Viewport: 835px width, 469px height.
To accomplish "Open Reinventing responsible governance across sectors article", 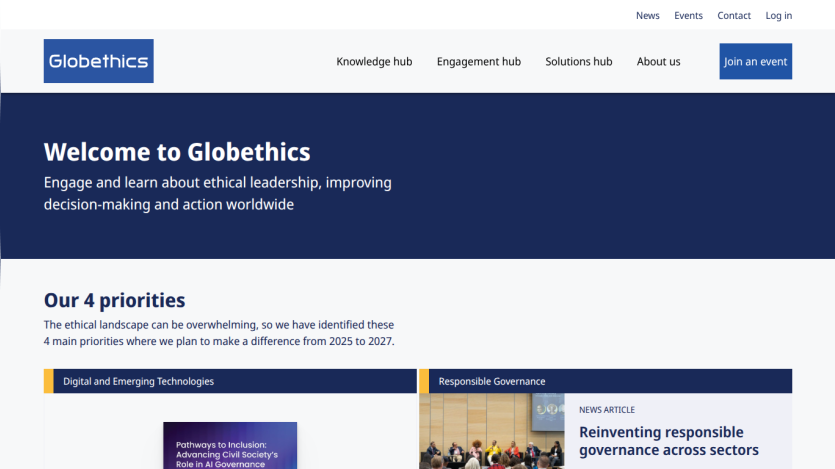I will (668, 441).
